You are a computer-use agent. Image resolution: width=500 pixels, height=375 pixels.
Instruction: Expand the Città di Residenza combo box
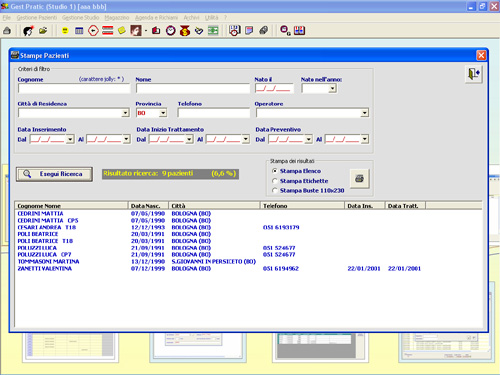(x=125, y=113)
